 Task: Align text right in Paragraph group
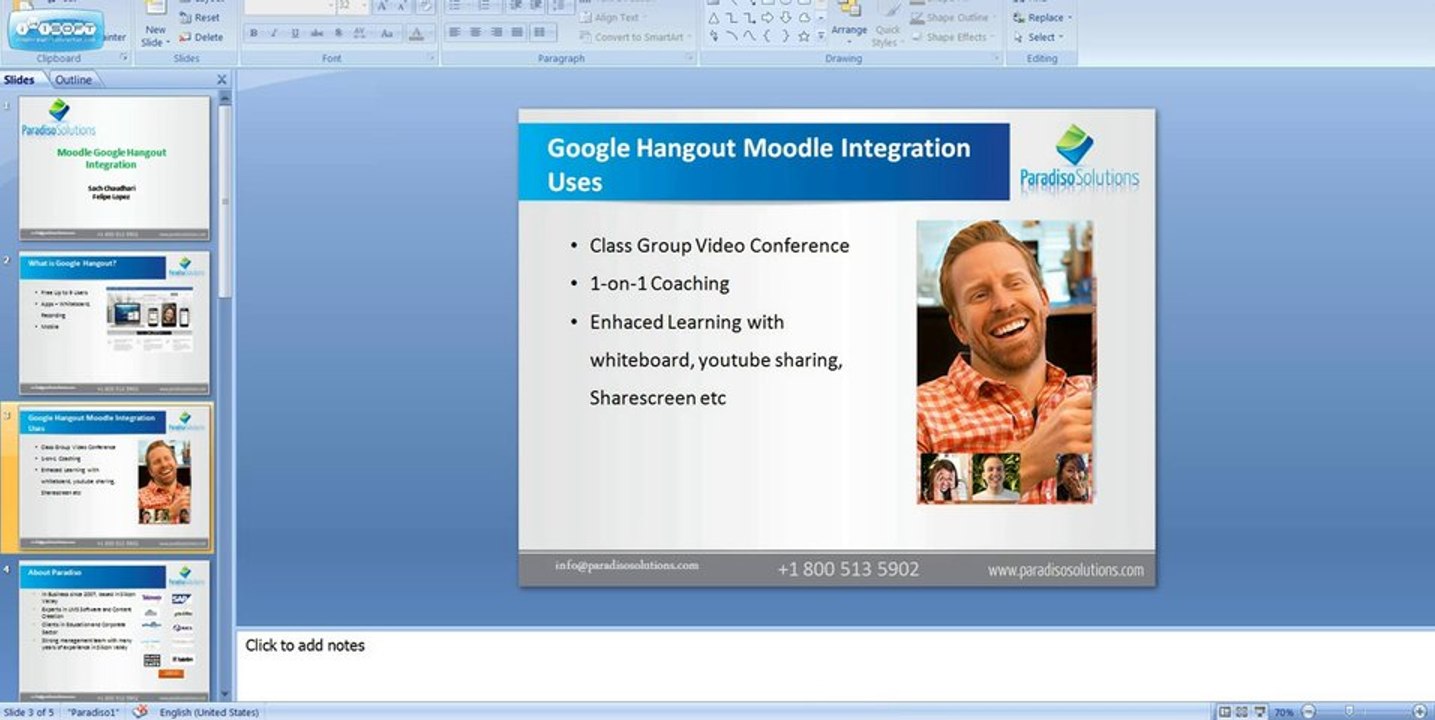(x=496, y=32)
